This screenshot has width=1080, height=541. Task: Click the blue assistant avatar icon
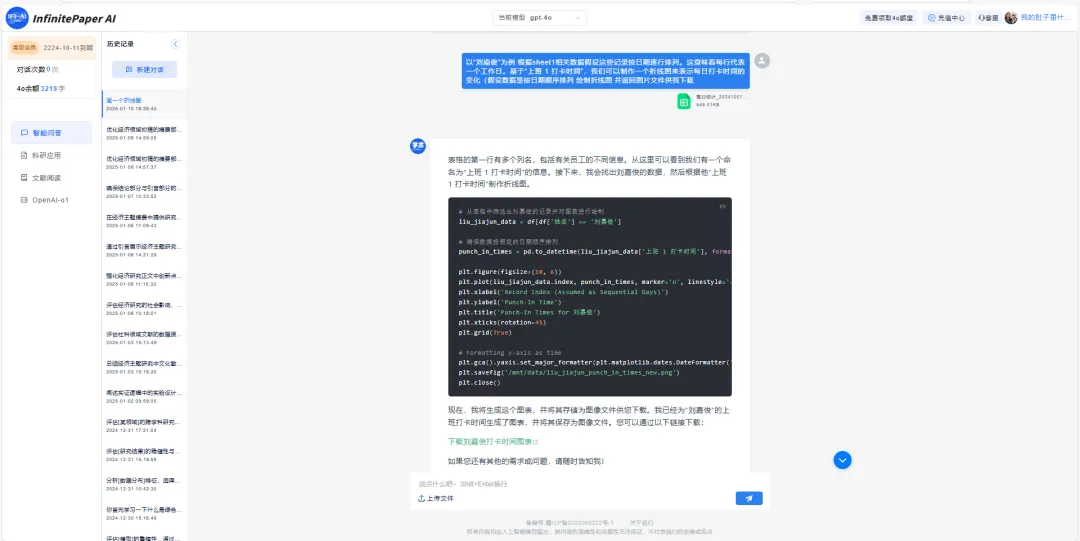coord(418,146)
